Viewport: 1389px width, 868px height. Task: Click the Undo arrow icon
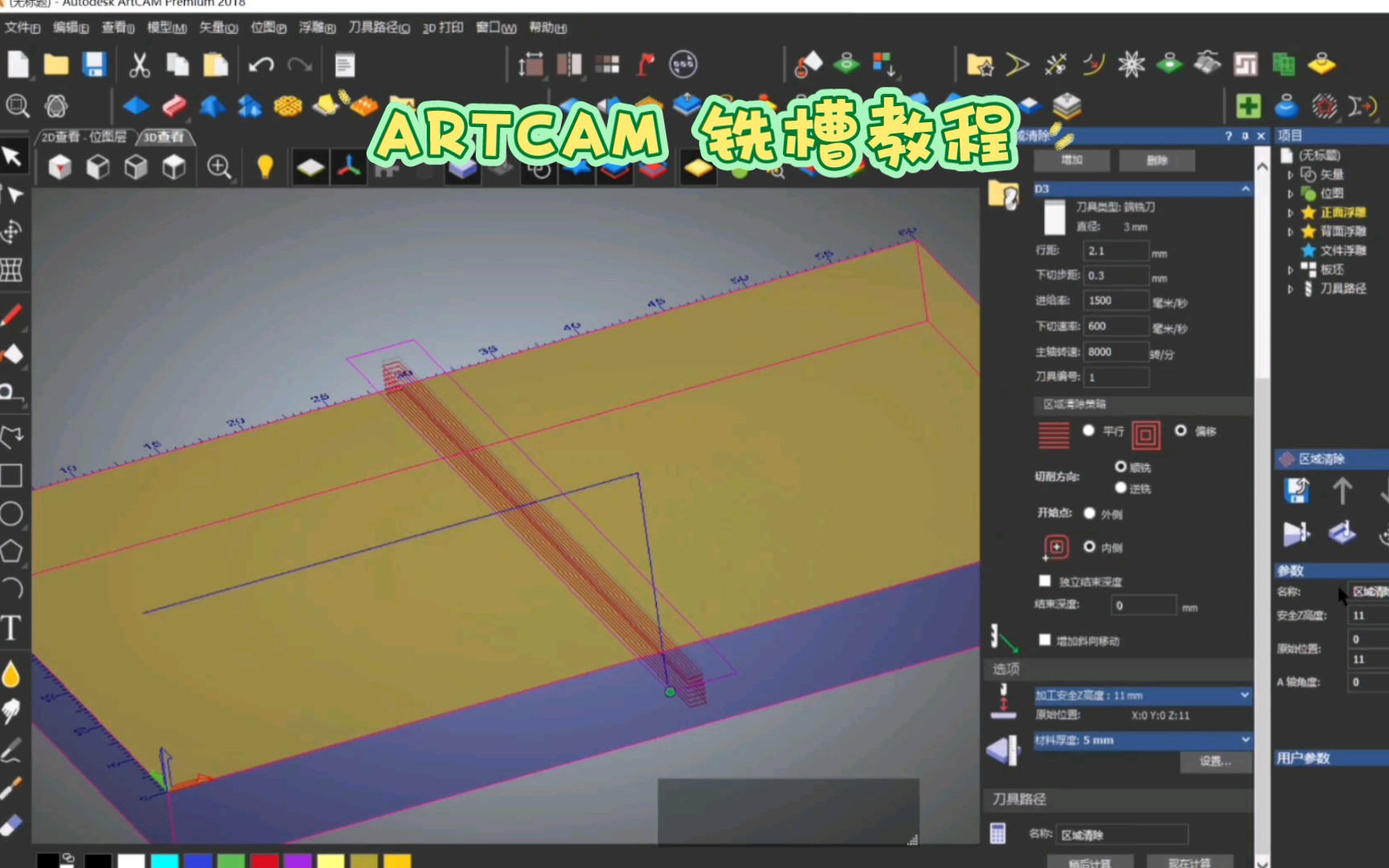point(261,64)
